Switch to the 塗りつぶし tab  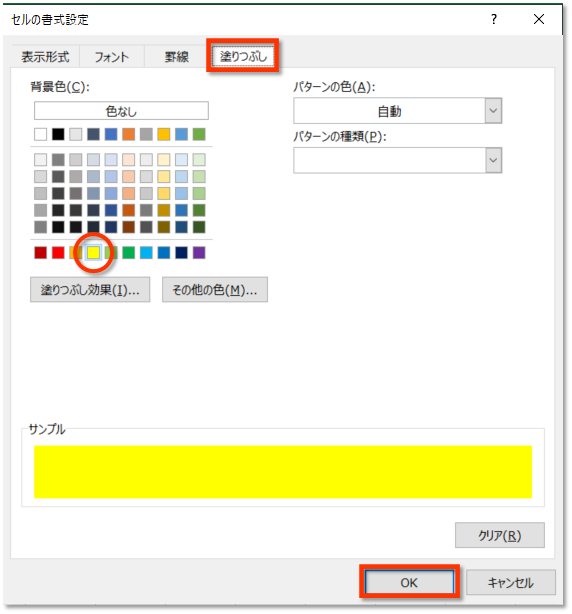(x=243, y=56)
